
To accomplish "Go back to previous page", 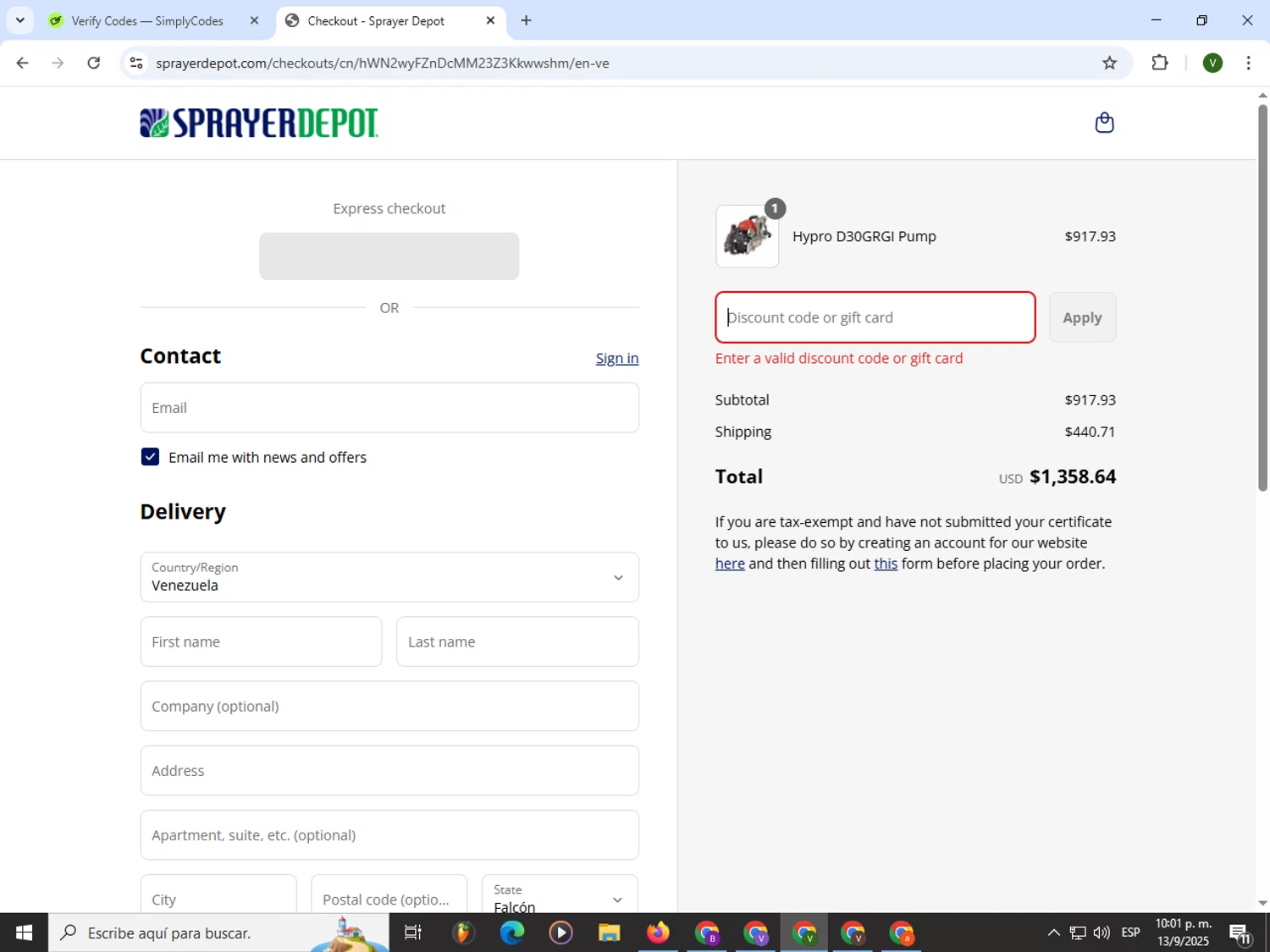I will pos(23,63).
